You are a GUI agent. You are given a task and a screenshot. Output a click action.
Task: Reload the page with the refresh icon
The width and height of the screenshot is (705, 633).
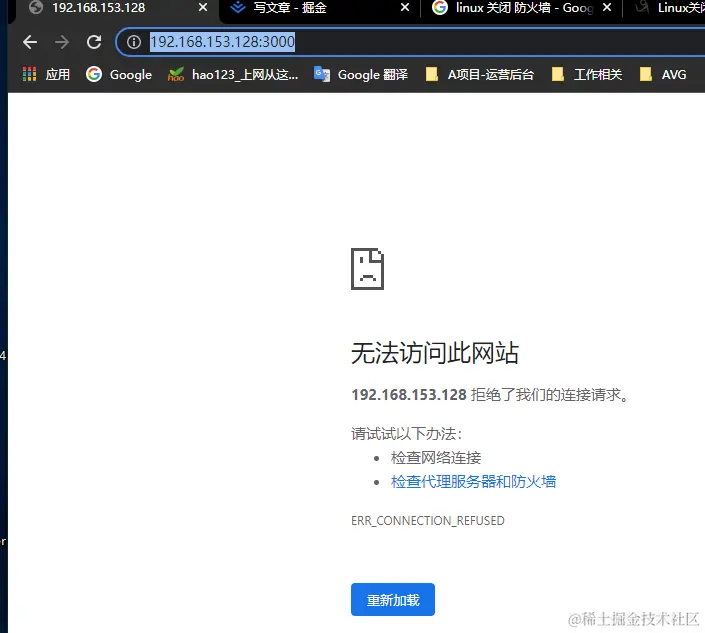pyautogui.click(x=94, y=42)
